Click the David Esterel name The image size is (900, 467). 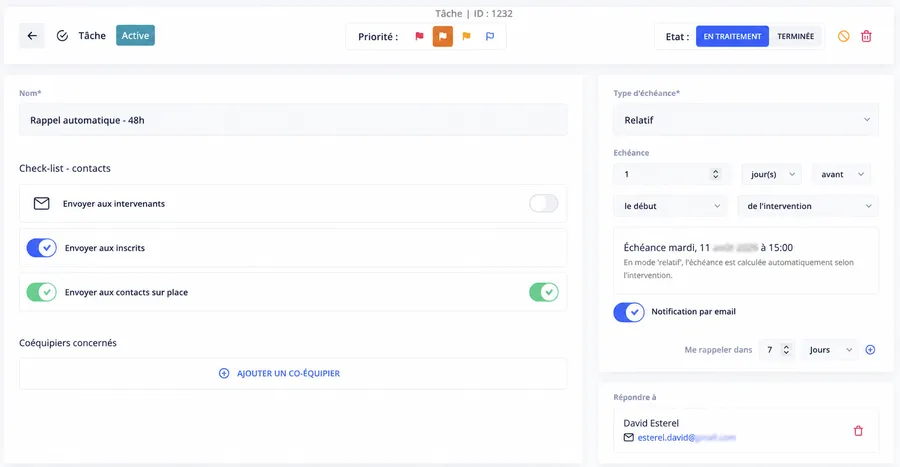click(651, 423)
